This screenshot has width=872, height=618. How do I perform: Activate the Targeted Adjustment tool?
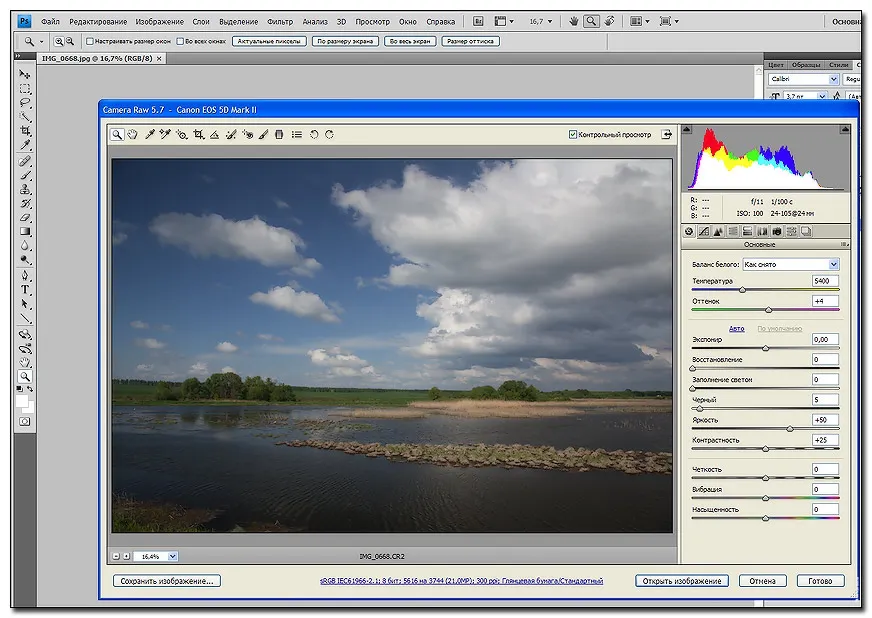coord(182,135)
